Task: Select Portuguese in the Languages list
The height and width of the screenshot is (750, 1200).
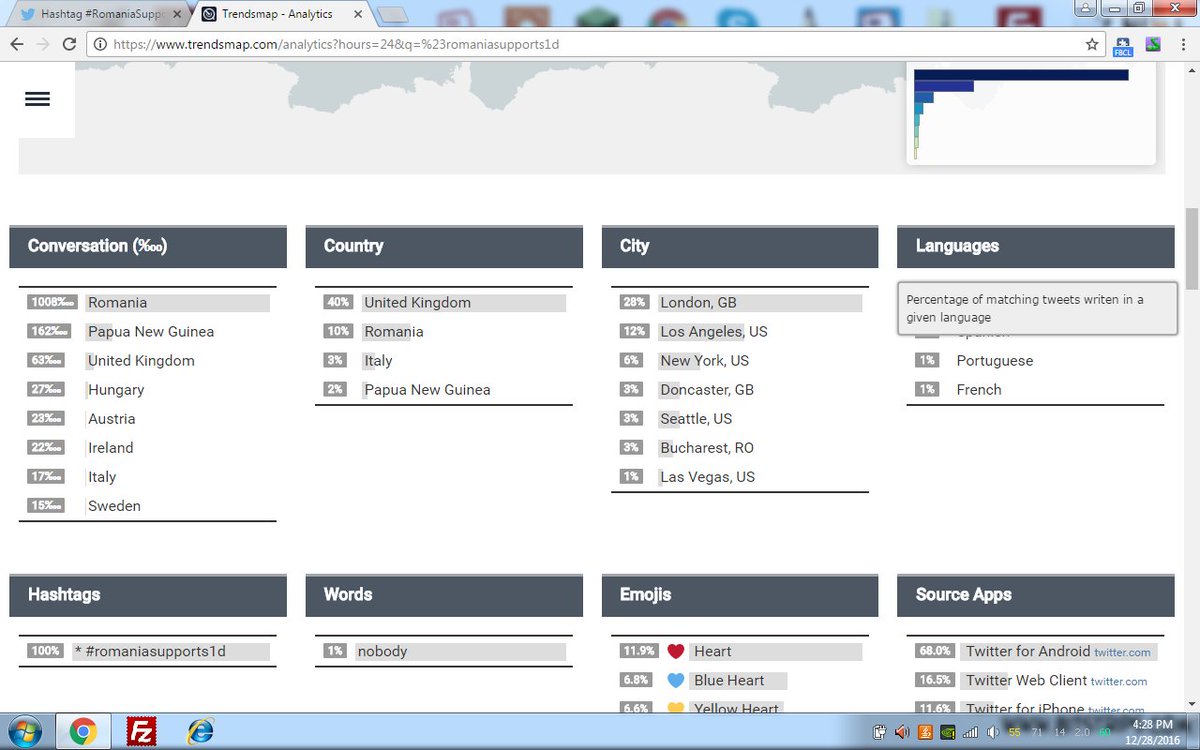Action: pyautogui.click(x=995, y=360)
